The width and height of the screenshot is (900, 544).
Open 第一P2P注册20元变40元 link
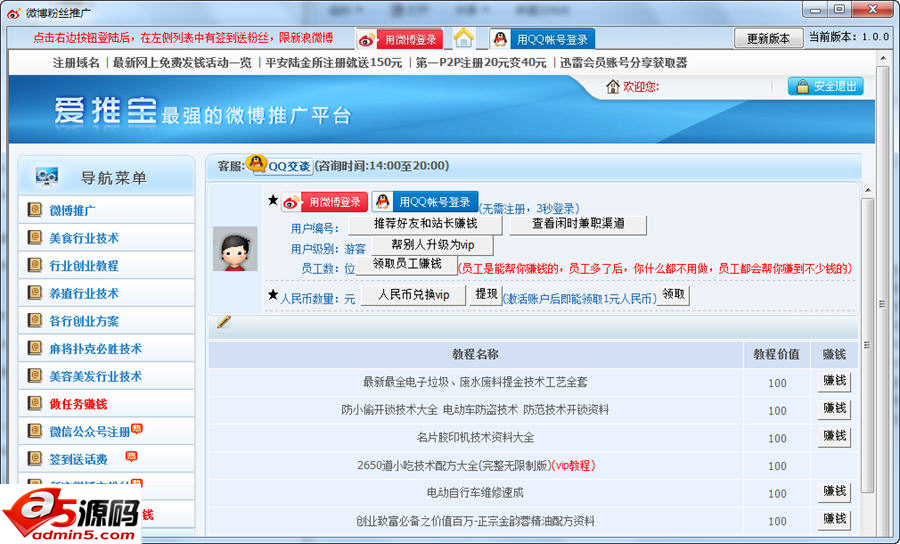(x=481, y=63)
